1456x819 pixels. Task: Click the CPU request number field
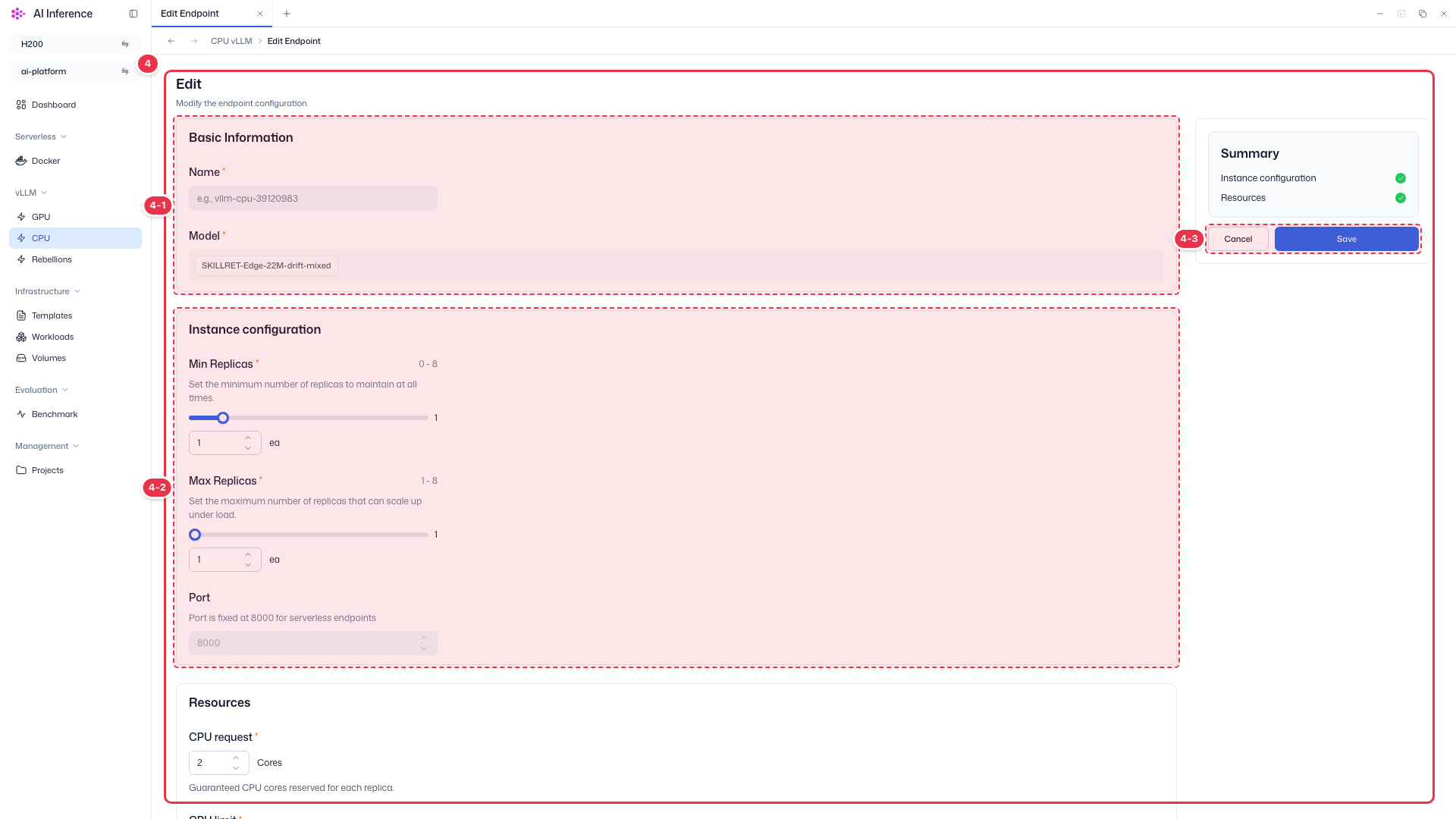coord(219,763)
